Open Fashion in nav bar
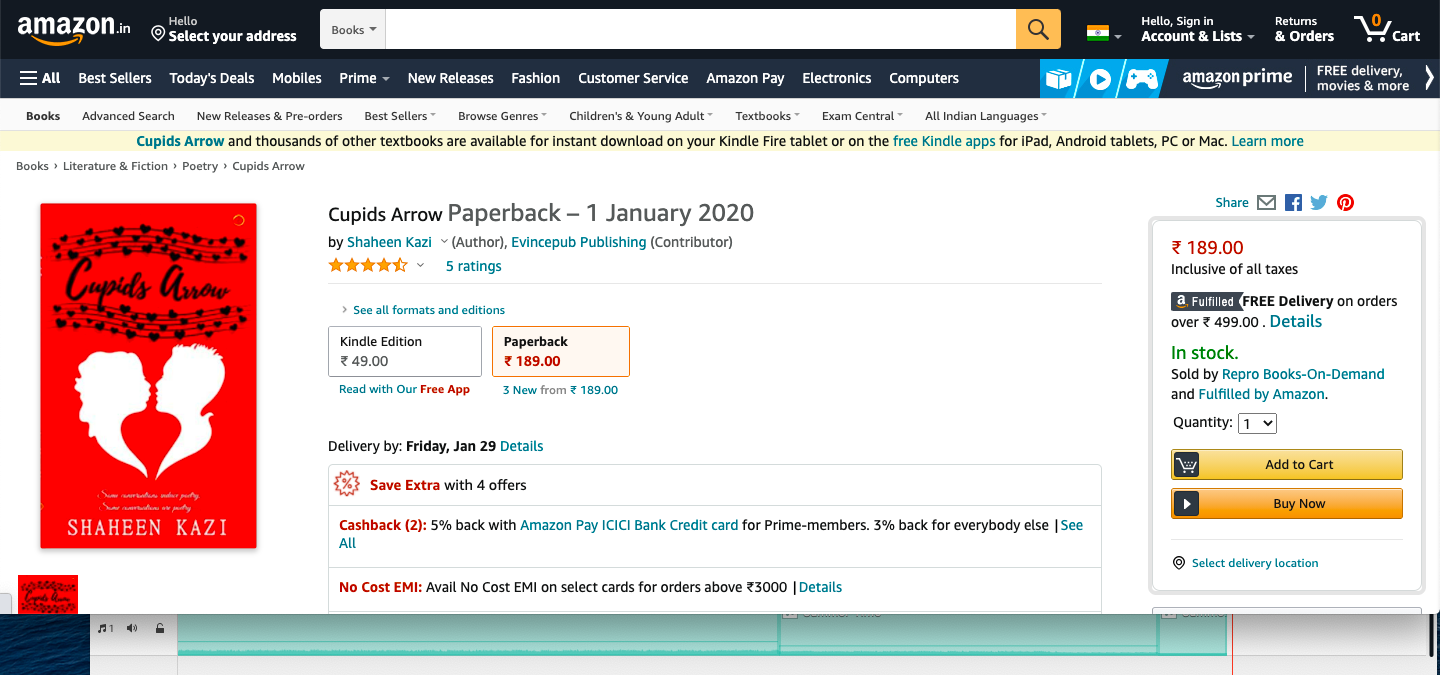 536,78
